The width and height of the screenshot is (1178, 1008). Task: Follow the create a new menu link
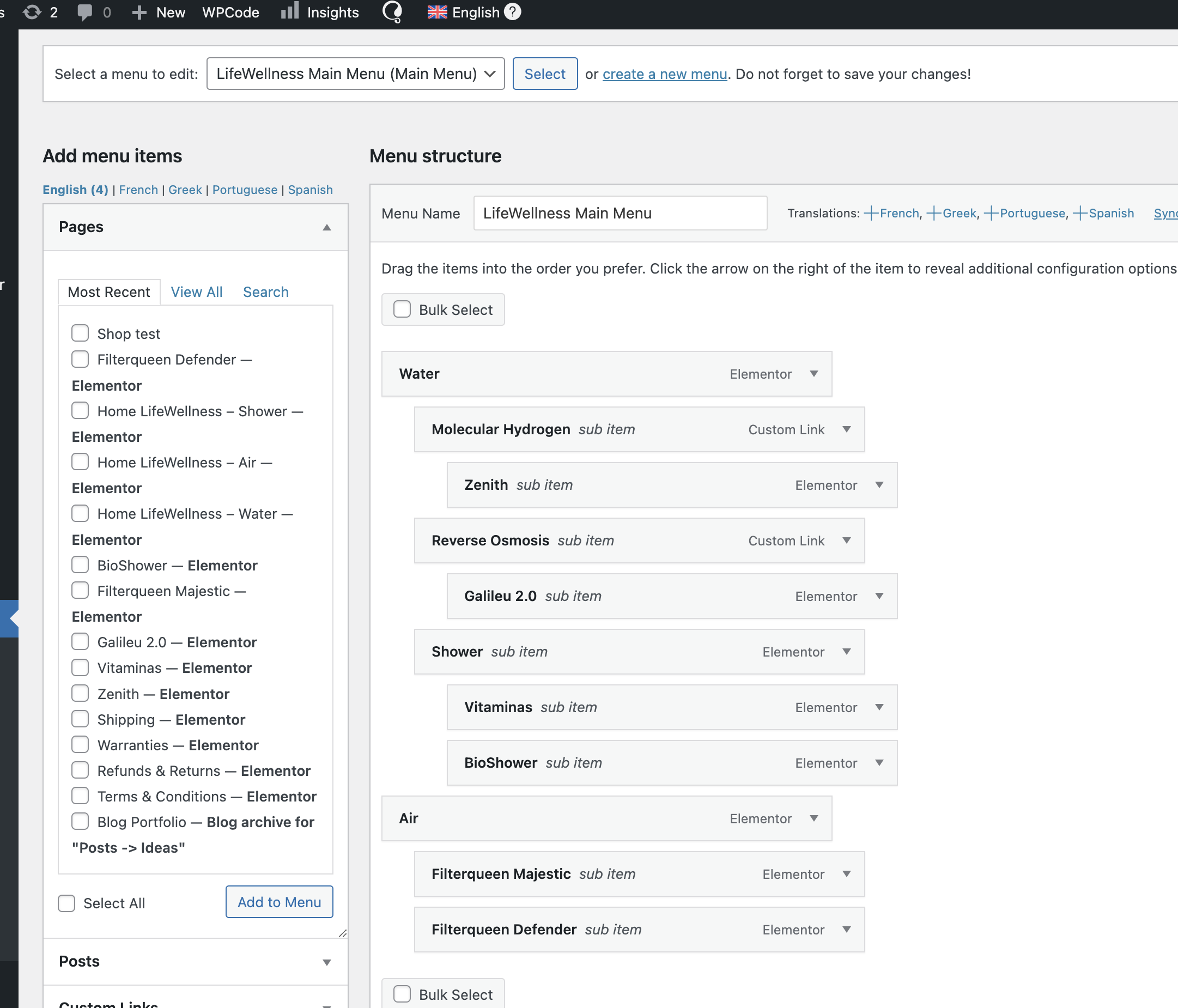click(x=664, y=74)
